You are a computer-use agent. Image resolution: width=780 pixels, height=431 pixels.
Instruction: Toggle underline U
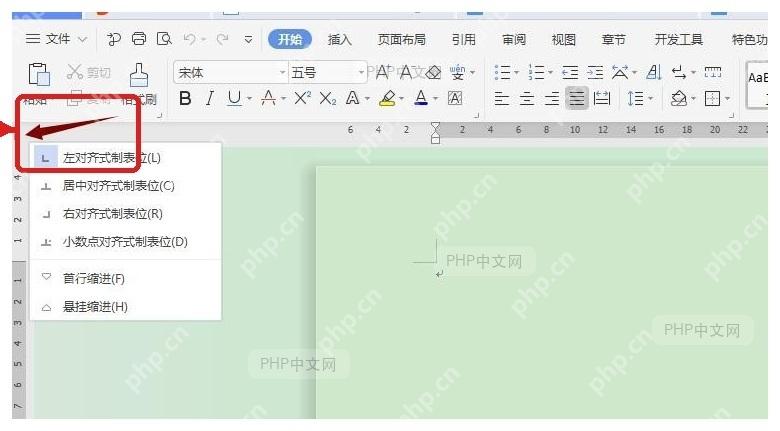click(x=234, y=99)
